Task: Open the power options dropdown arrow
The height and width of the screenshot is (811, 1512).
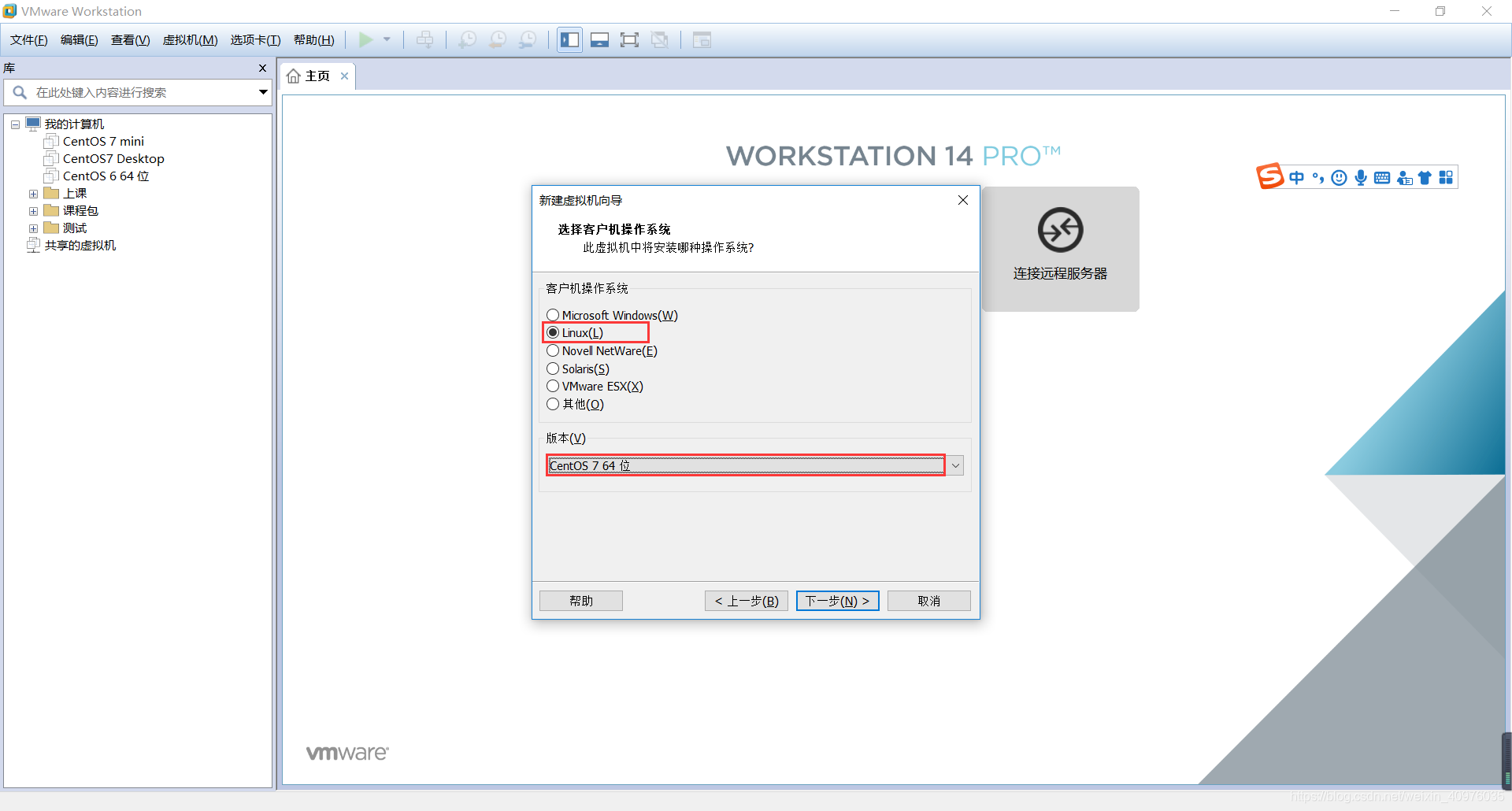Action: [x=387, y=40]
